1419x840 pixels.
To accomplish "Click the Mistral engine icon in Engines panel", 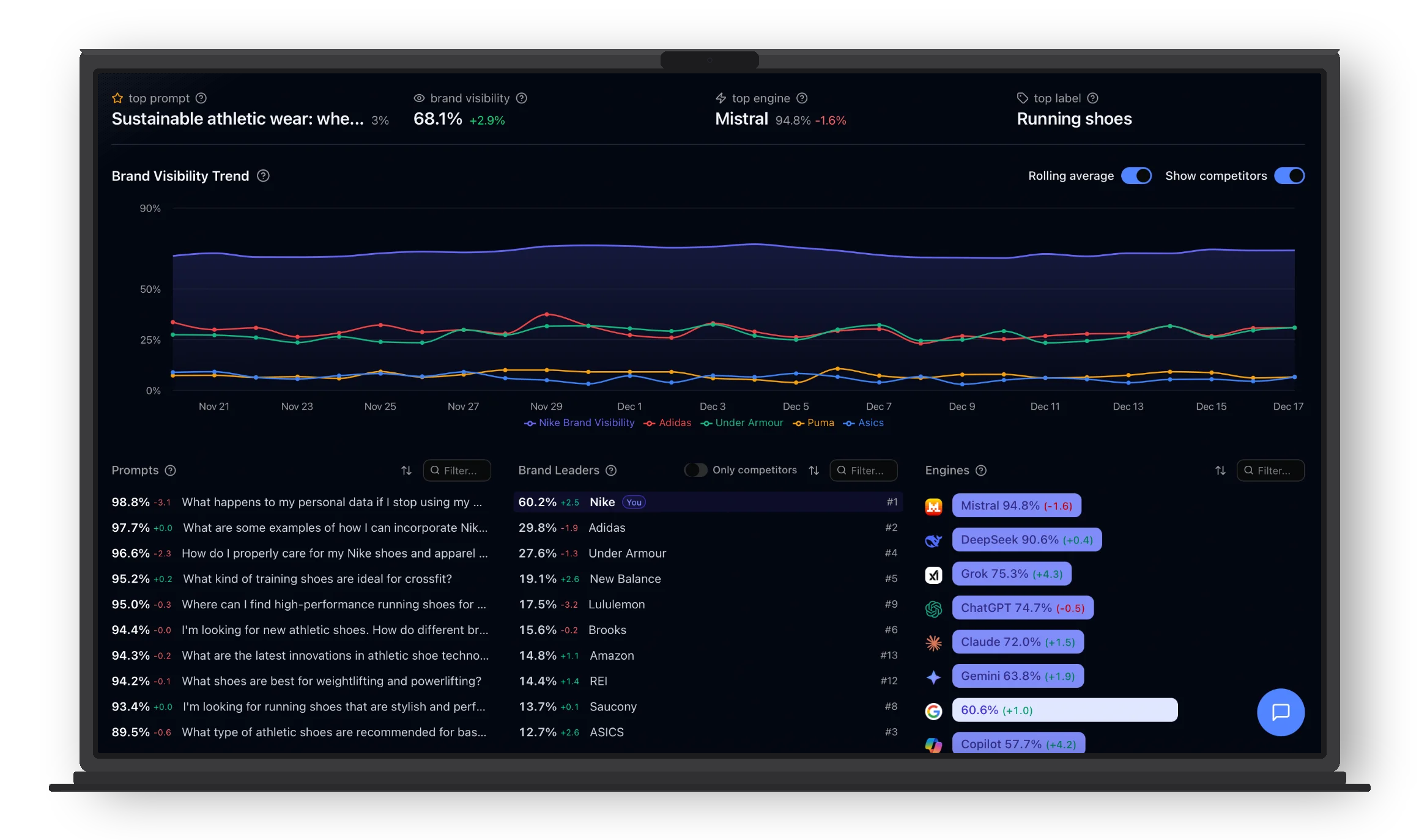I will (934, 506).
